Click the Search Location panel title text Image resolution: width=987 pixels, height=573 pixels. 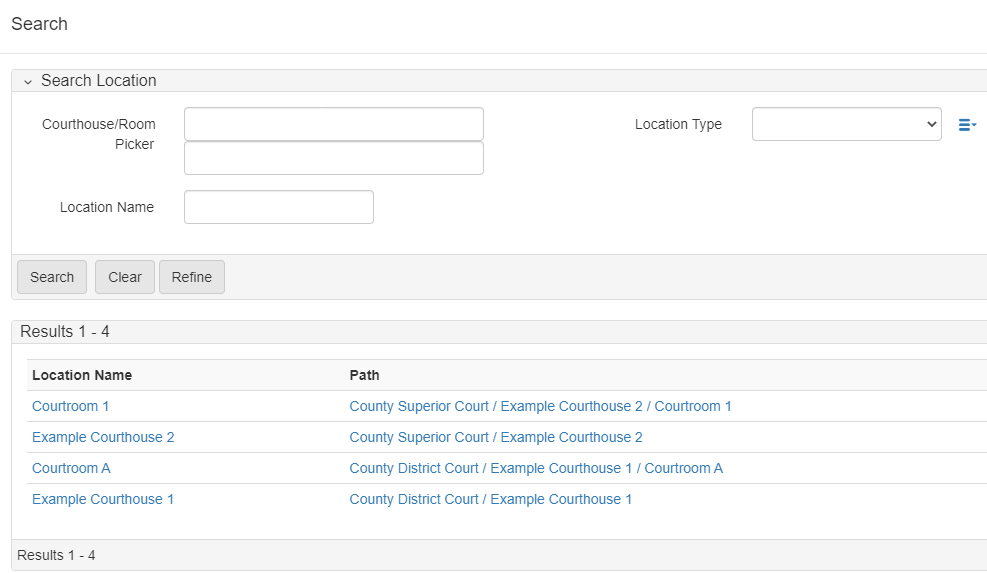pyautogui.click(x=98, y=81)
